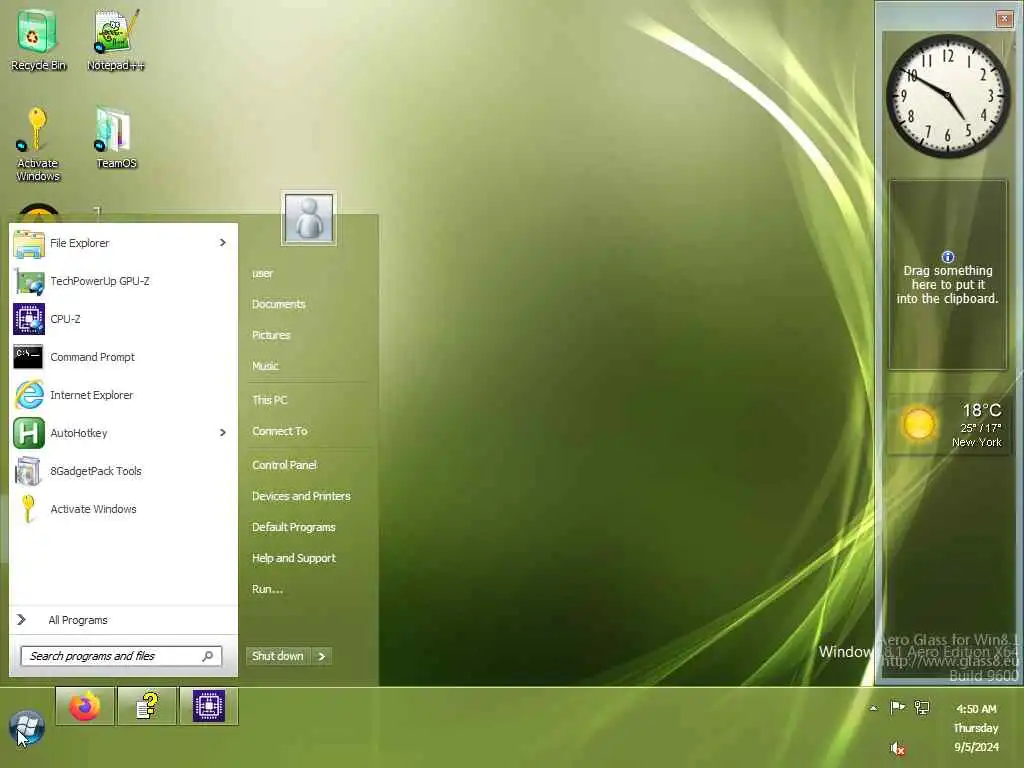Click the help document taskbar icon
Viewport: 1024px width, 768px height.
coord(147,706)
